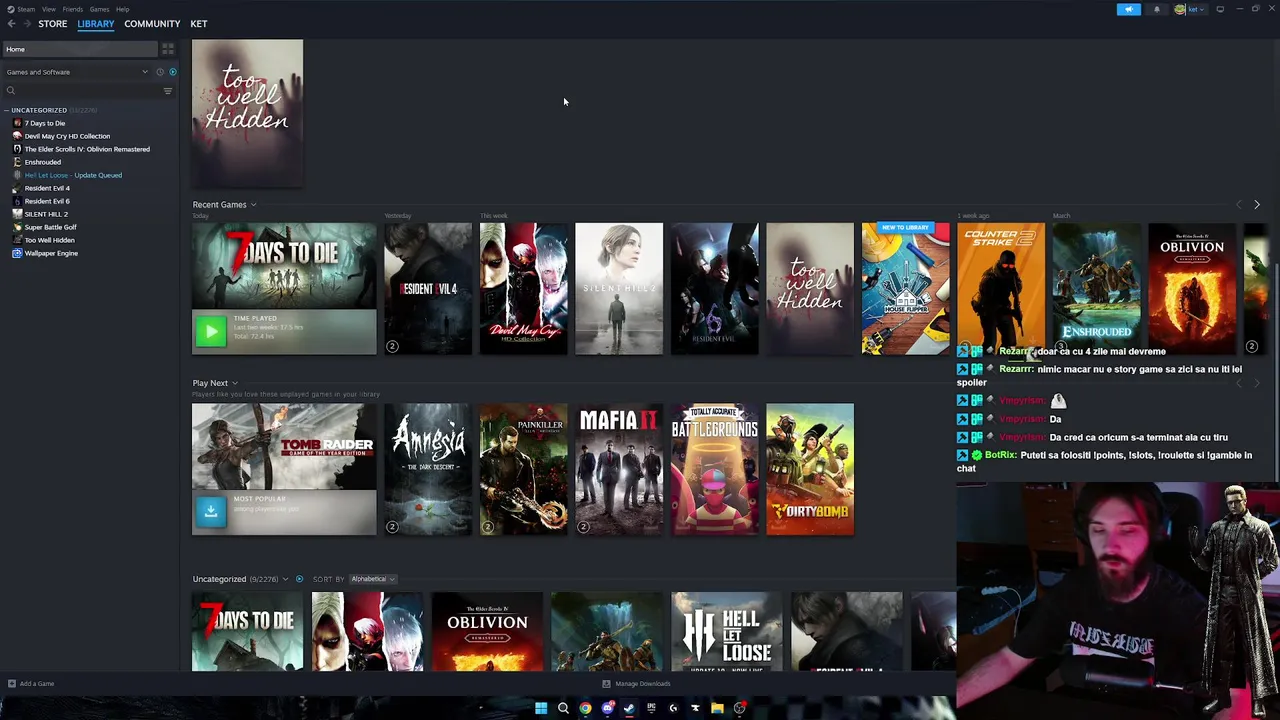Open Hell Let Loose cover in Uncategorized shelf

(727, 632)
